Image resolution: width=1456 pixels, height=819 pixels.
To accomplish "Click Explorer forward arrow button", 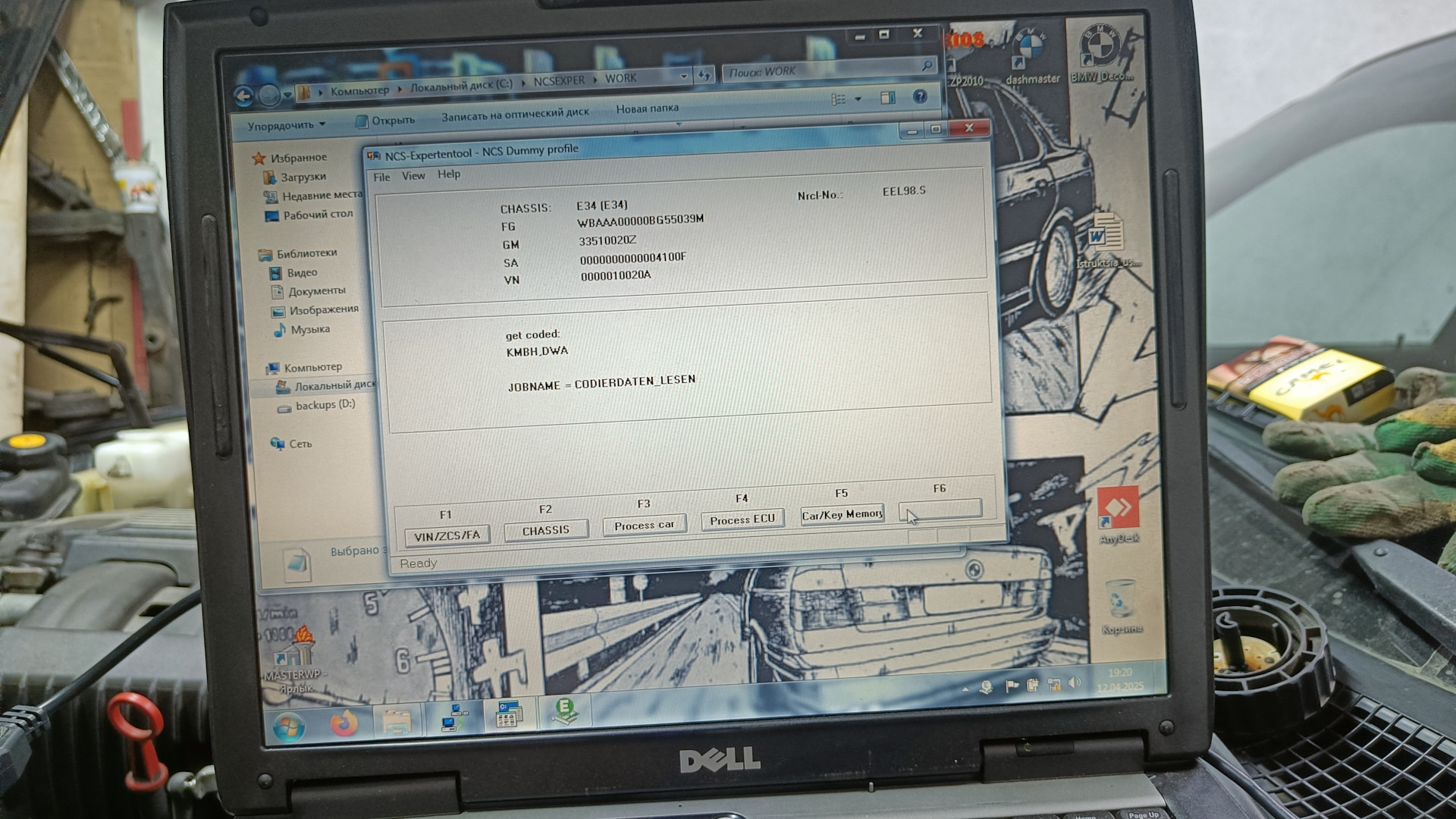I will (x=268, y=96).
